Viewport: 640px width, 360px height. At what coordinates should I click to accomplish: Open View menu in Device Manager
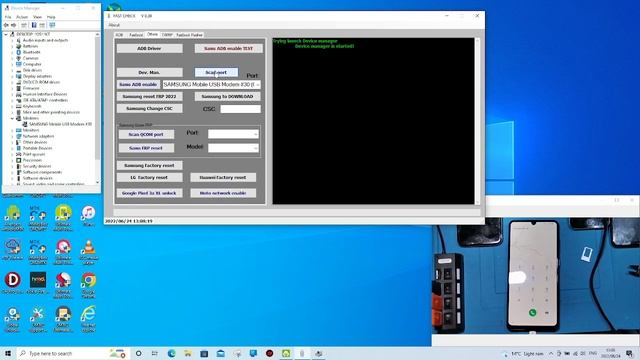click(x=37, y=17)
